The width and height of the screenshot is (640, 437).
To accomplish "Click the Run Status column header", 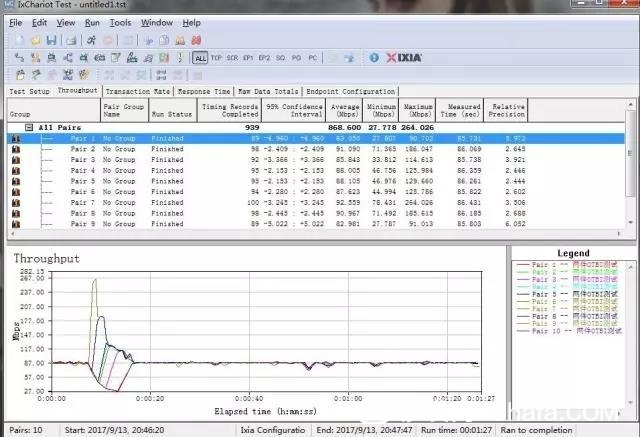I will coord(173,110).
